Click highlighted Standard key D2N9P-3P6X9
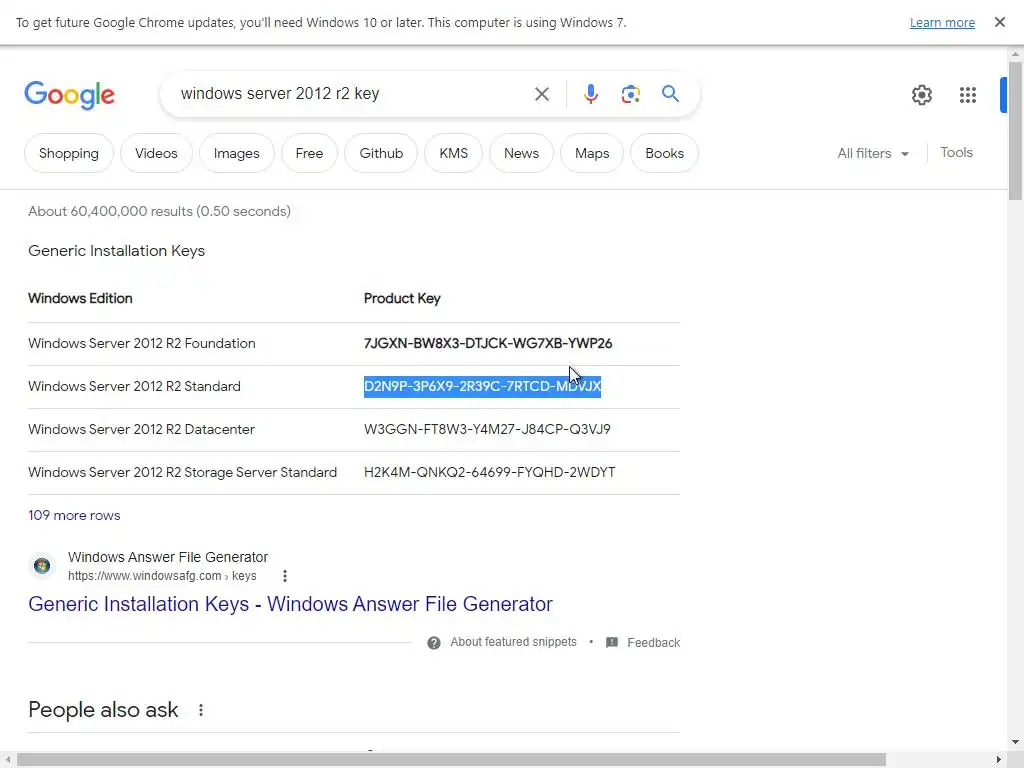The image size is (1024, 768). 482,386
